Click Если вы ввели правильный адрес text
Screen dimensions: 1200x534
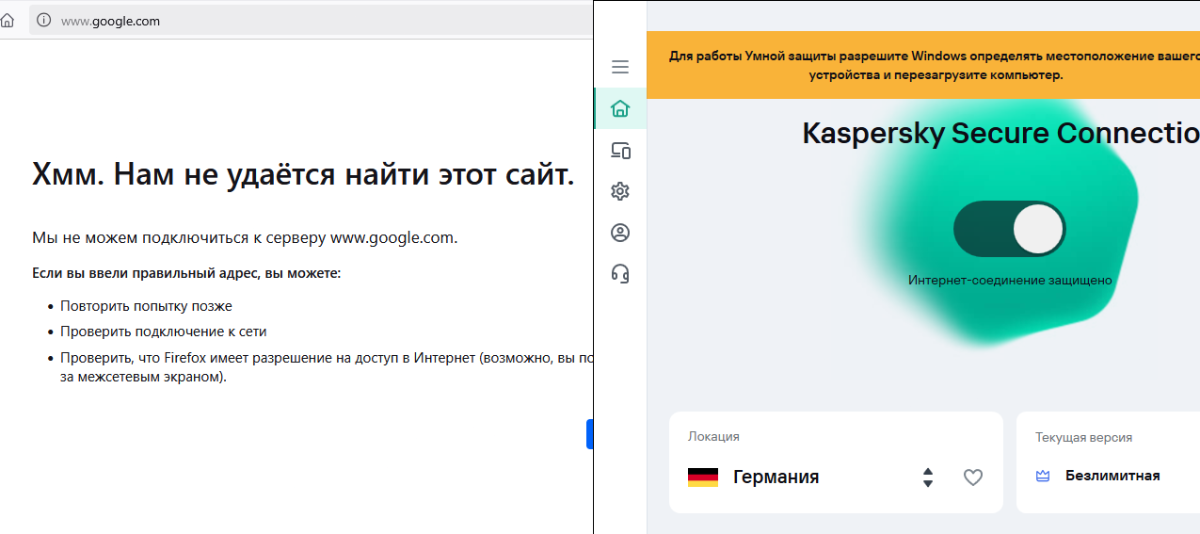tap(186, 273)
